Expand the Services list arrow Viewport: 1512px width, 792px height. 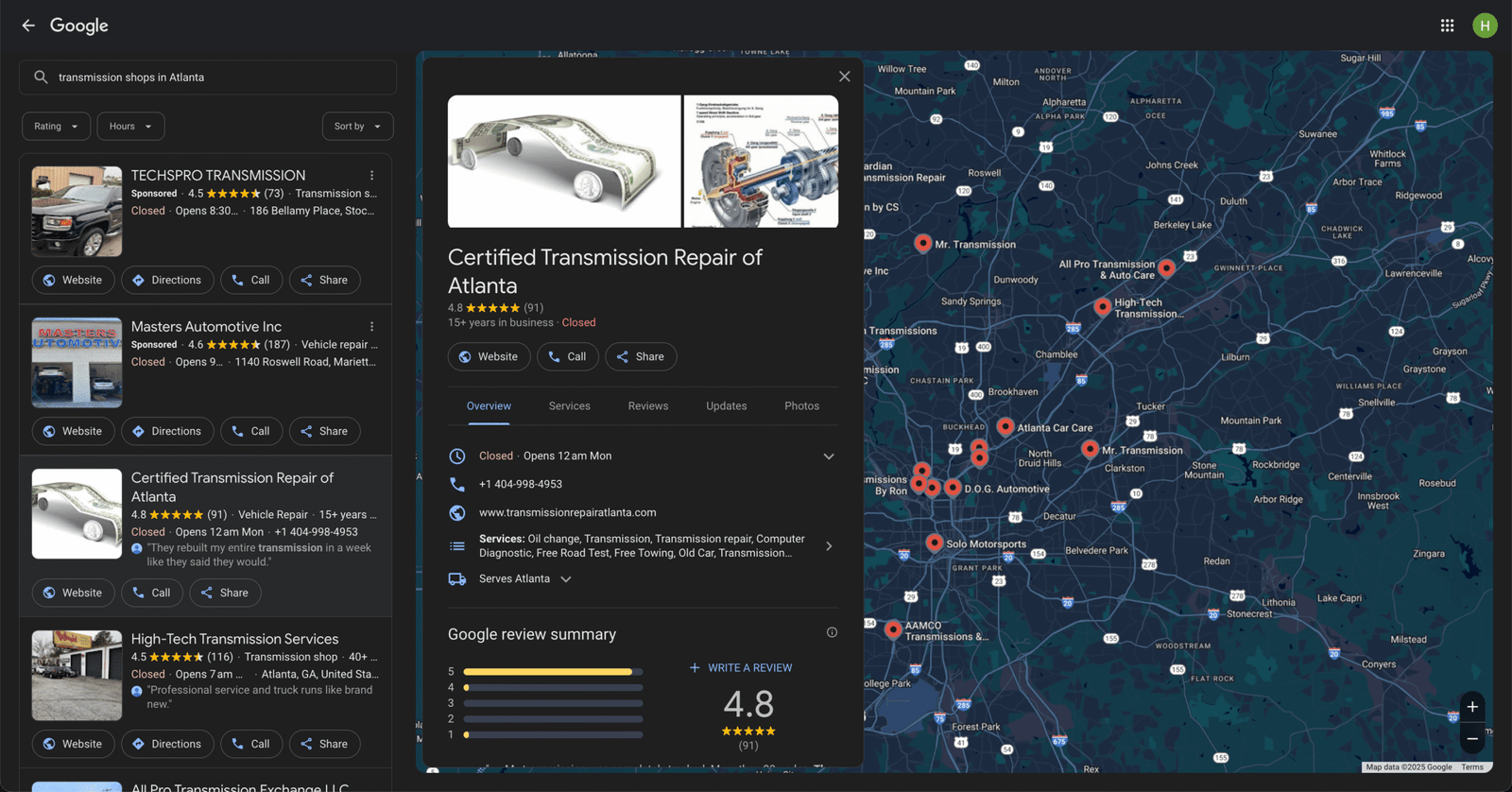[829, 546]
